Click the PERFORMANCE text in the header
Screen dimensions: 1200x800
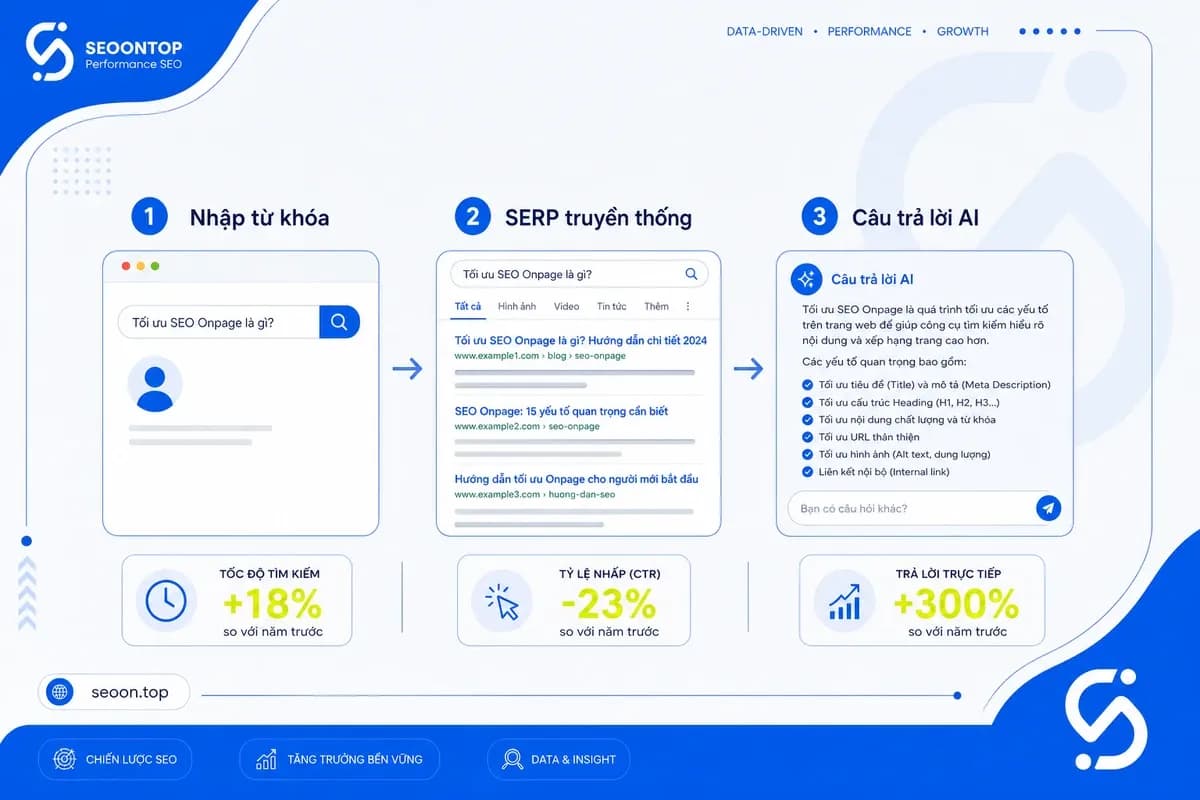(x=870, y=31)
